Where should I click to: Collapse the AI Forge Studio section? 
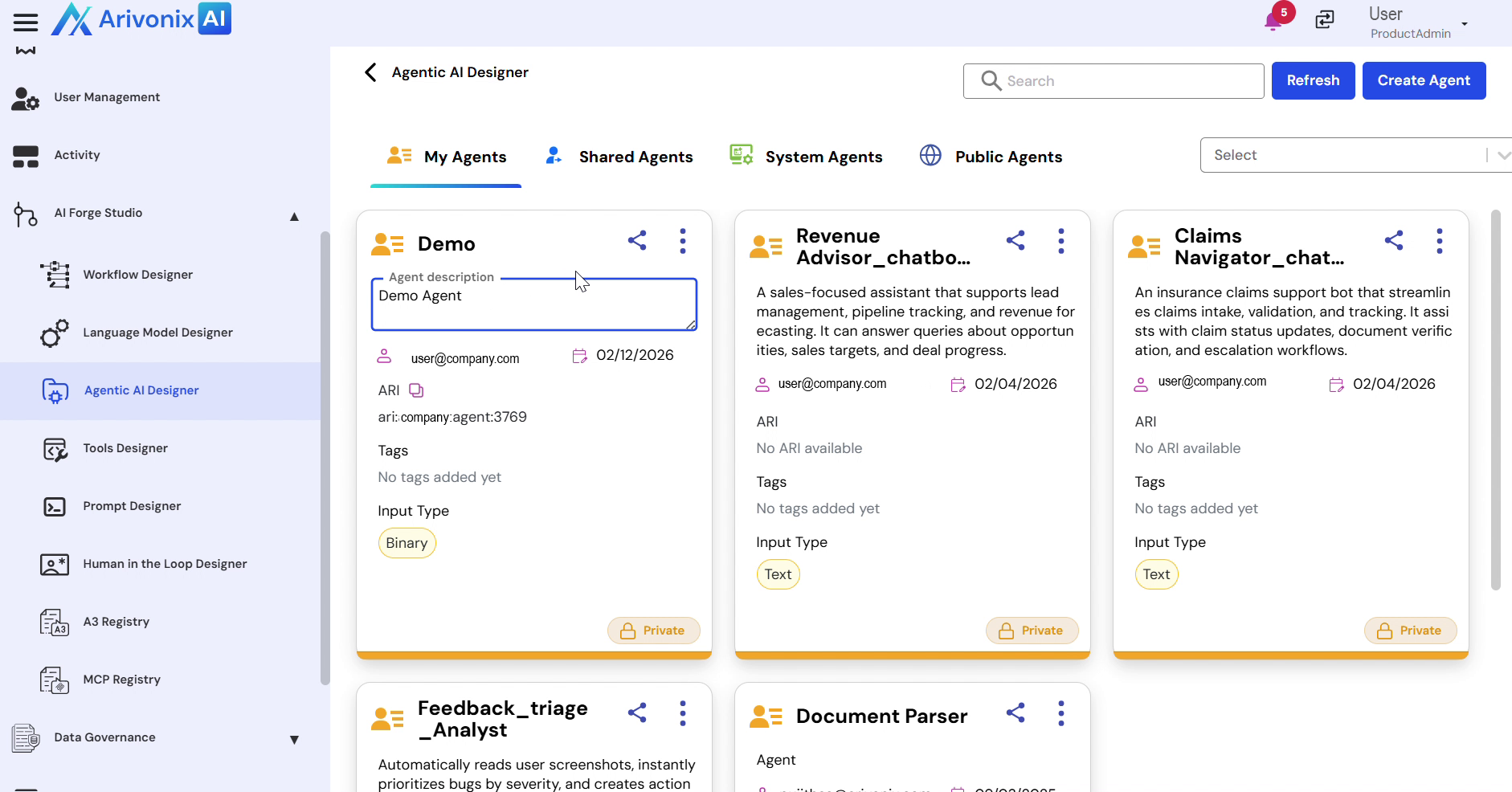pyautogui.click(x=294, y=216)
